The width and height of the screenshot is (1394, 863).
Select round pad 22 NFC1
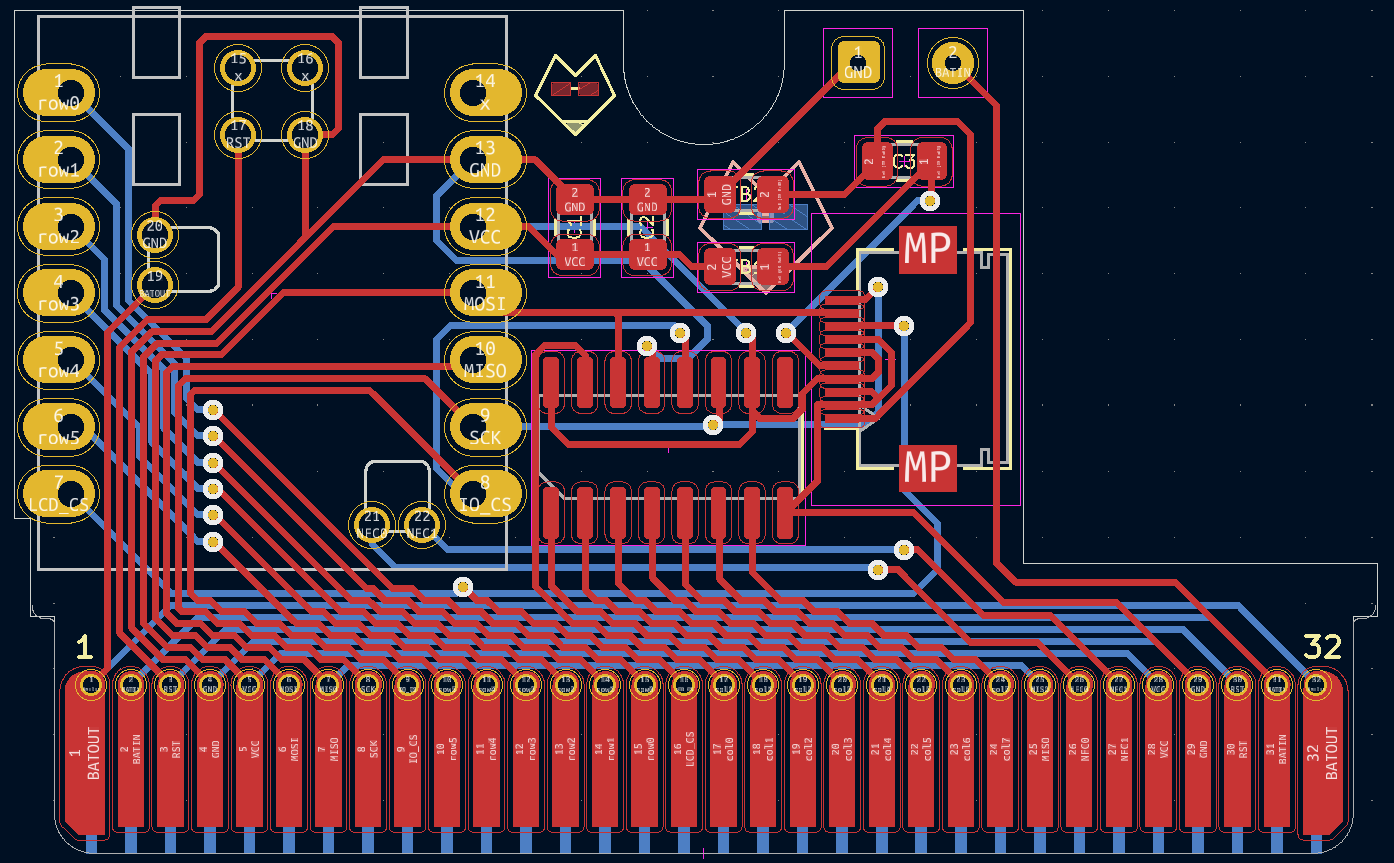click(x=422, y=525)
